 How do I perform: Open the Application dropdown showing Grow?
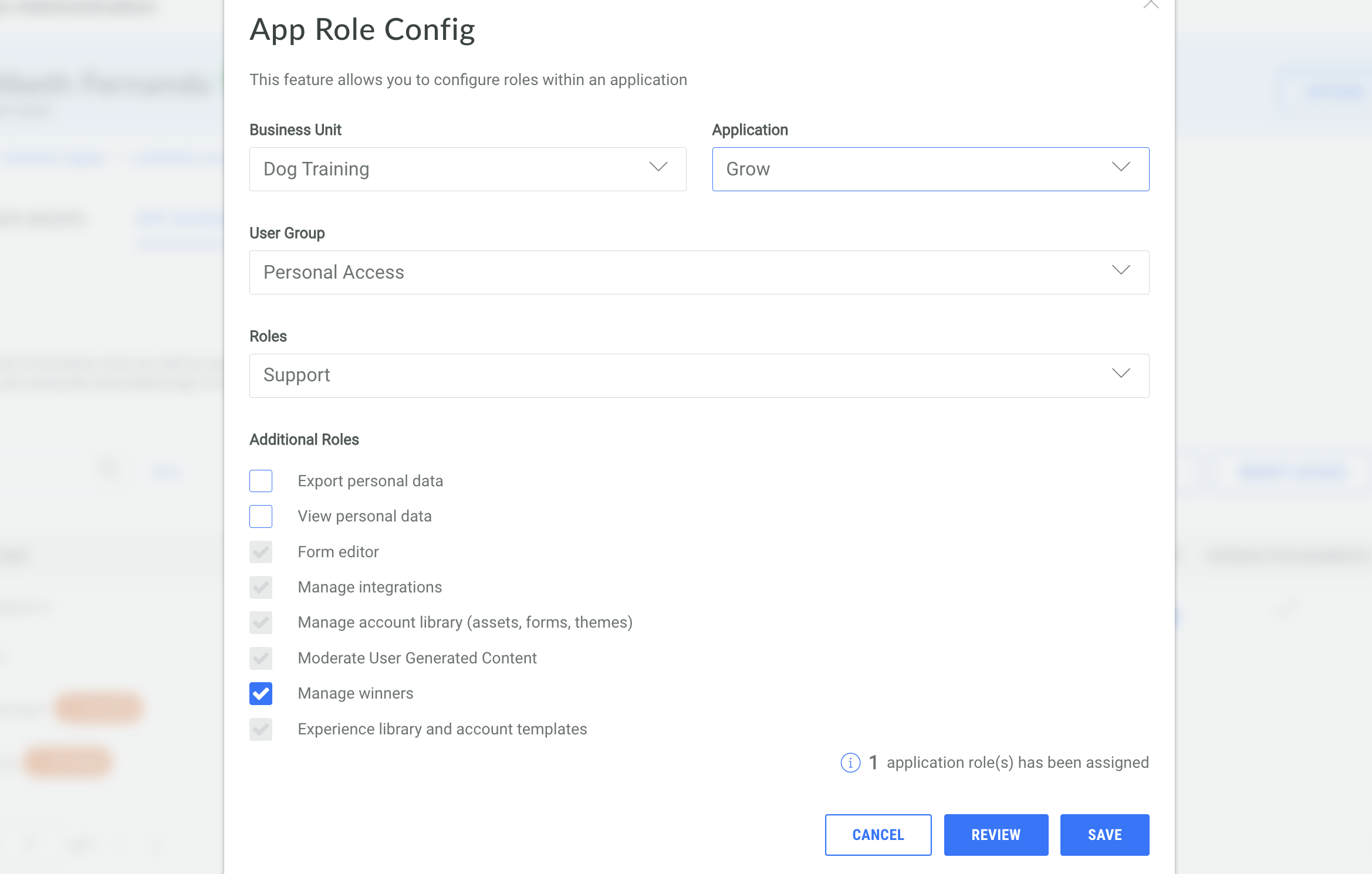(931, 169)
